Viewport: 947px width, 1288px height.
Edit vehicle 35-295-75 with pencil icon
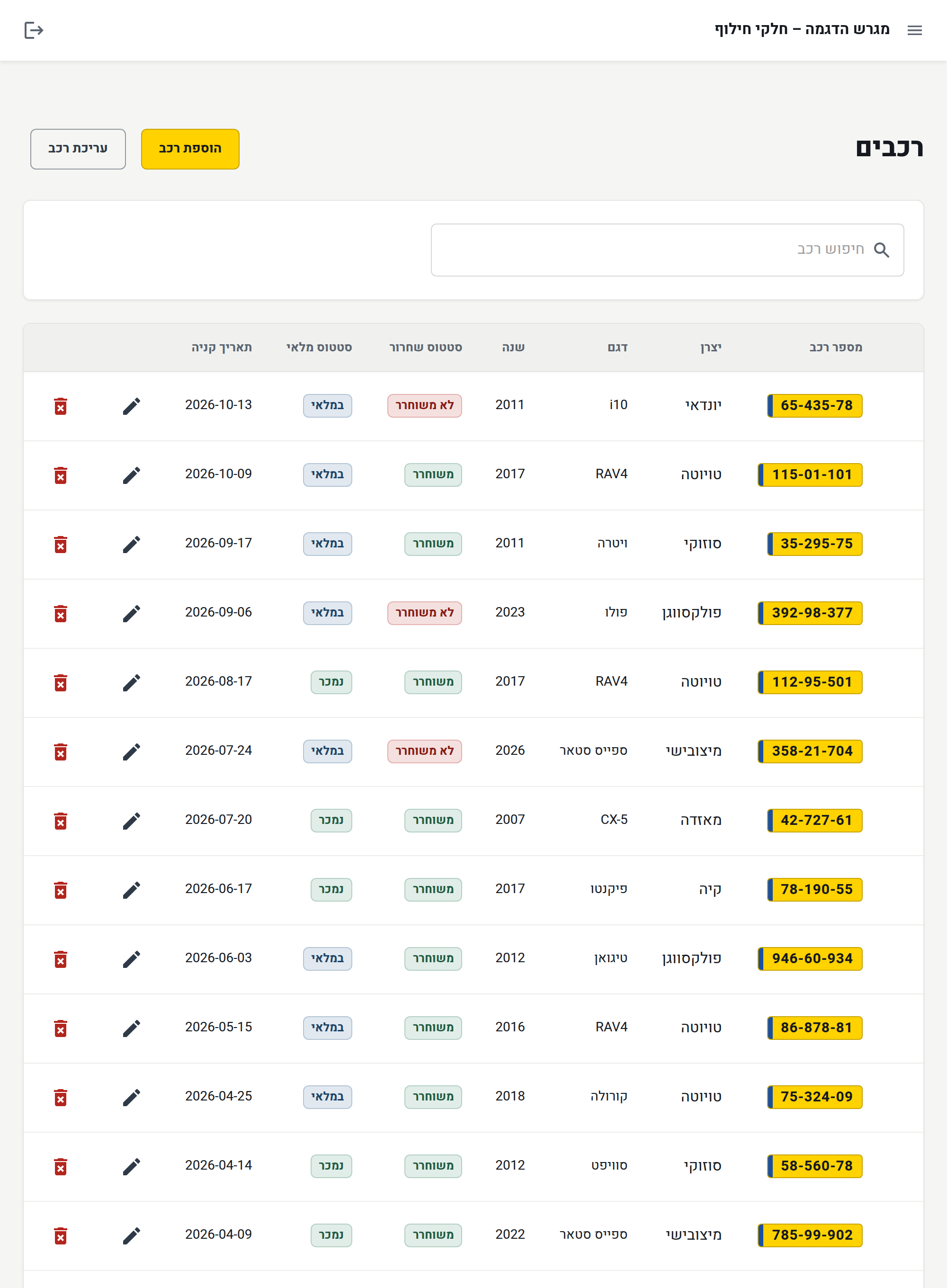pos(131,544)
